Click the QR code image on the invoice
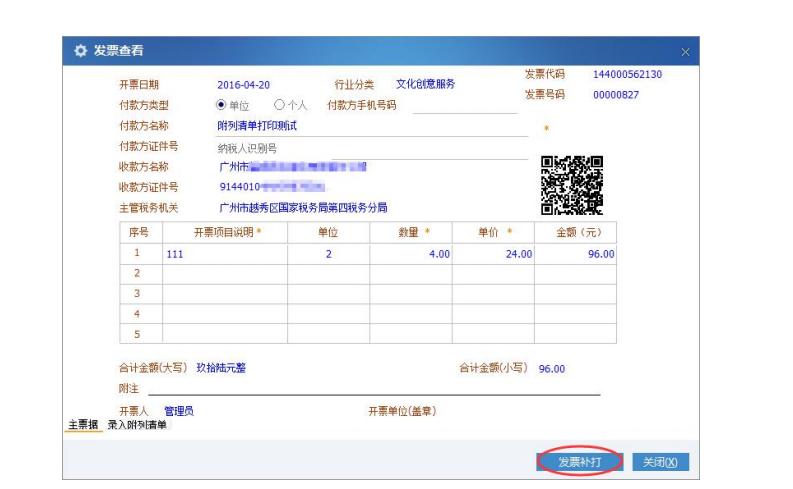The height and width of the screenshot is (489, 793). 571,185
